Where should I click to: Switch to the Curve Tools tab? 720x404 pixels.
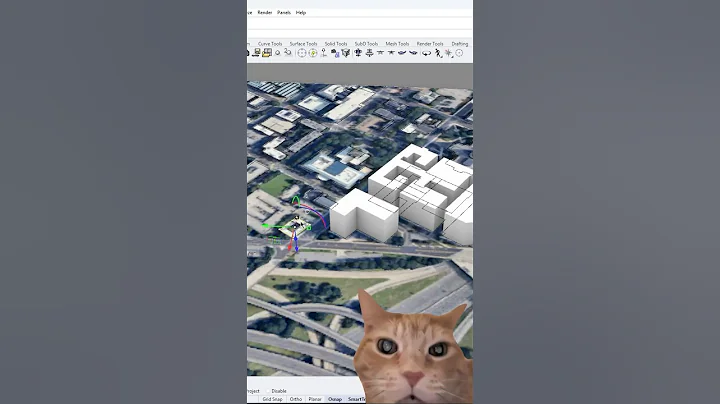(x=270, y=44)
